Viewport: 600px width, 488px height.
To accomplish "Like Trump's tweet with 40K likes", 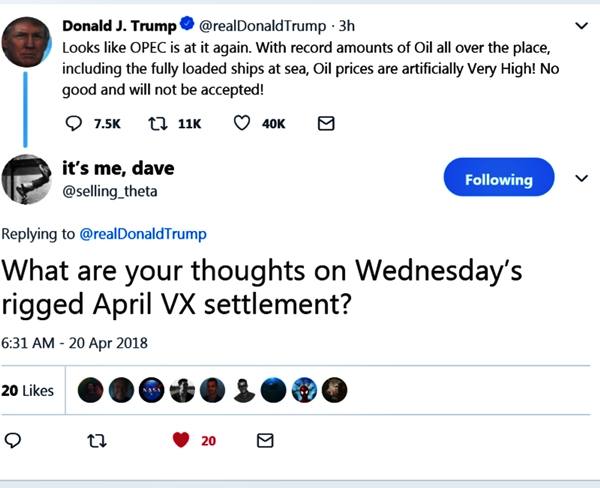I will click(x=241, y=123).
